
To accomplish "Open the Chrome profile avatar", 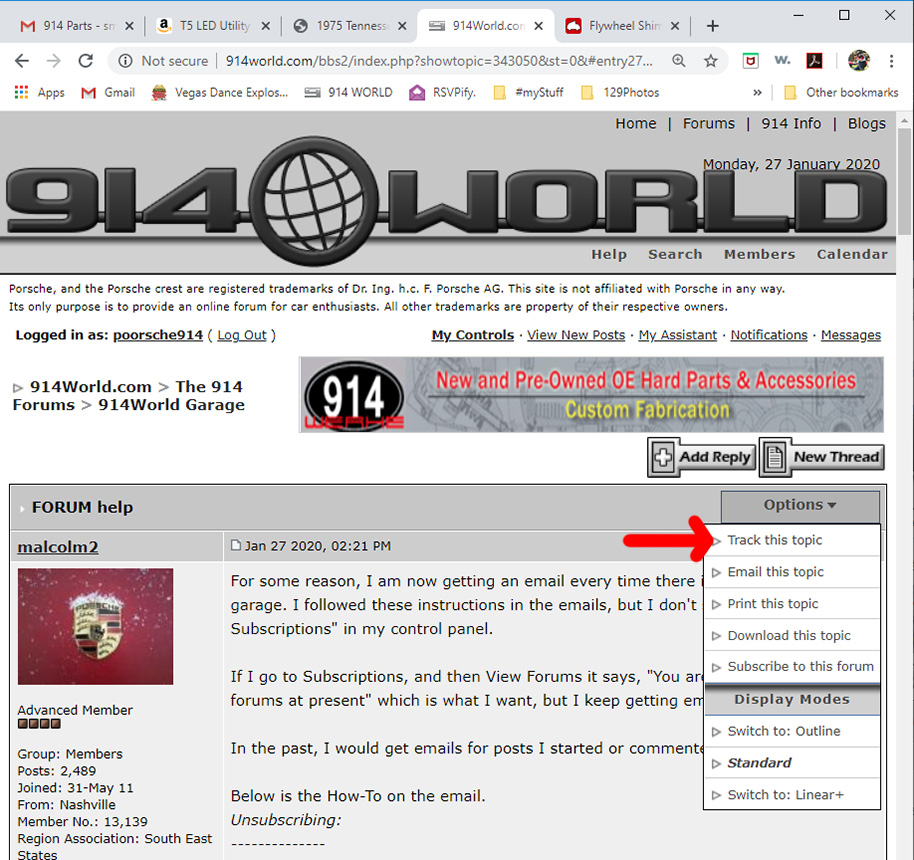I will pos(859,60).
